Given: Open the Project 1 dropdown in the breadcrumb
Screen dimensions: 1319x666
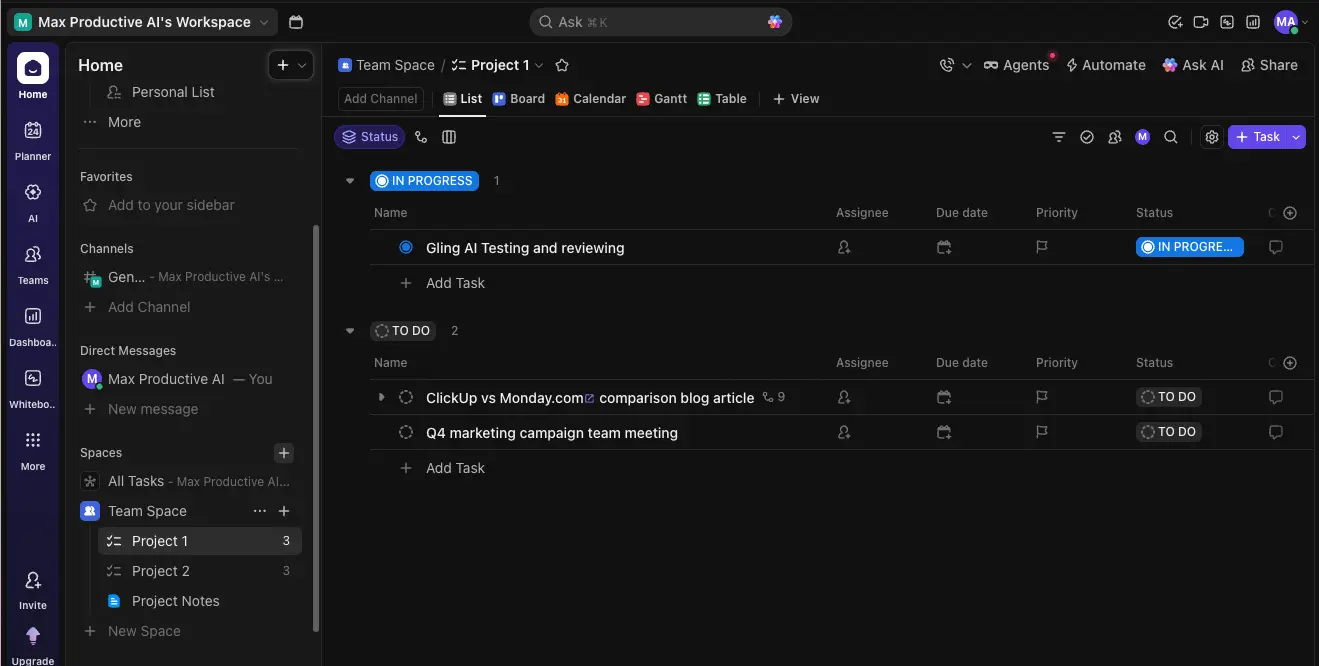Looking at the screenshot, I should coord(537,64).
